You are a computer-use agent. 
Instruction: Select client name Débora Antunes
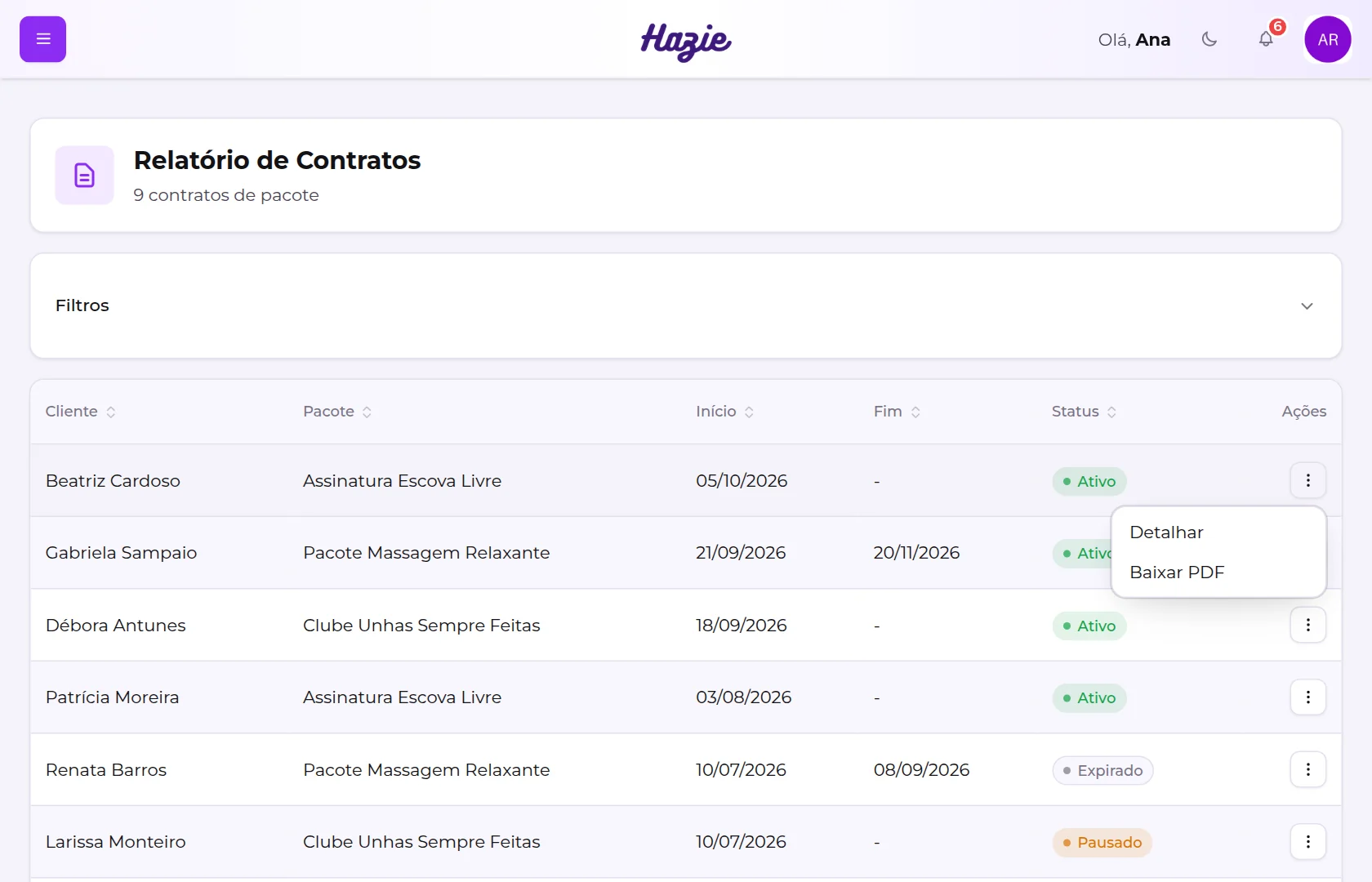point(115,626)
